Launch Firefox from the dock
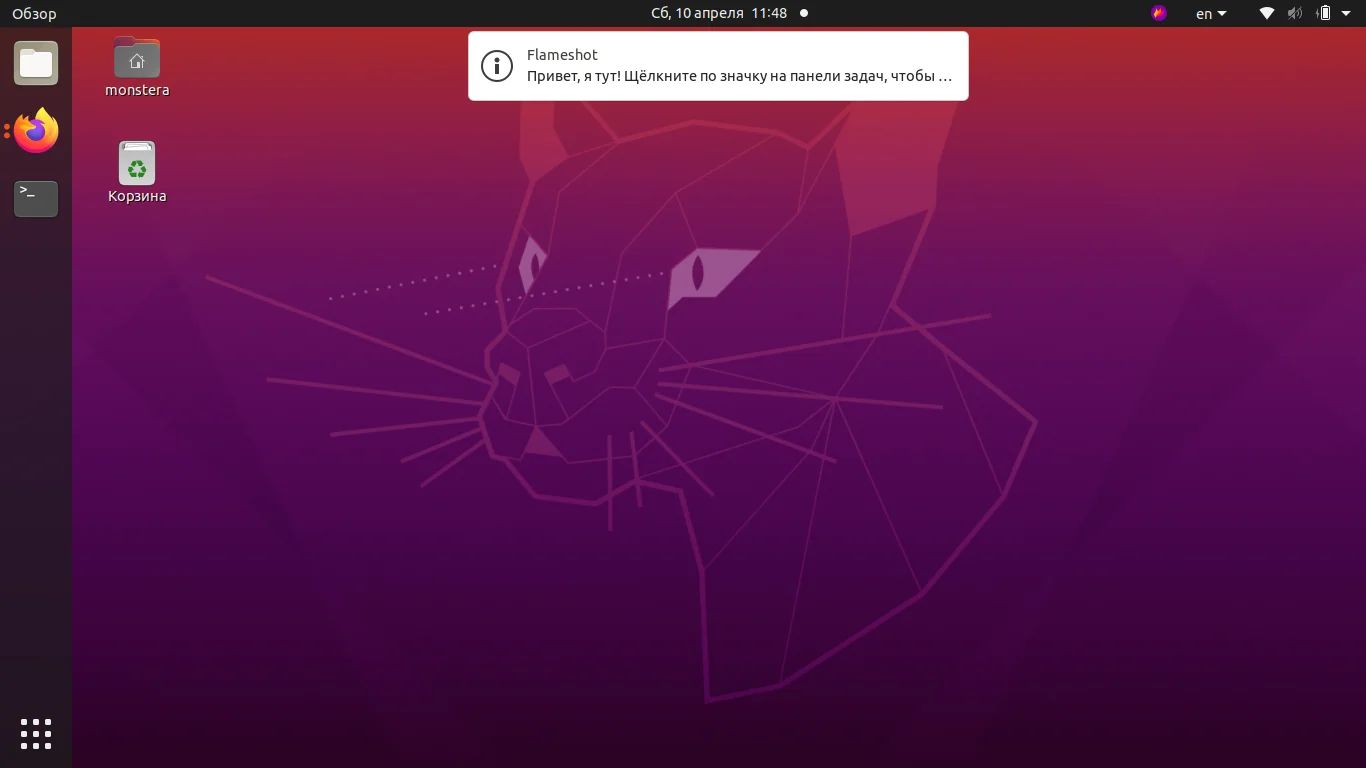 coord(35,131)
